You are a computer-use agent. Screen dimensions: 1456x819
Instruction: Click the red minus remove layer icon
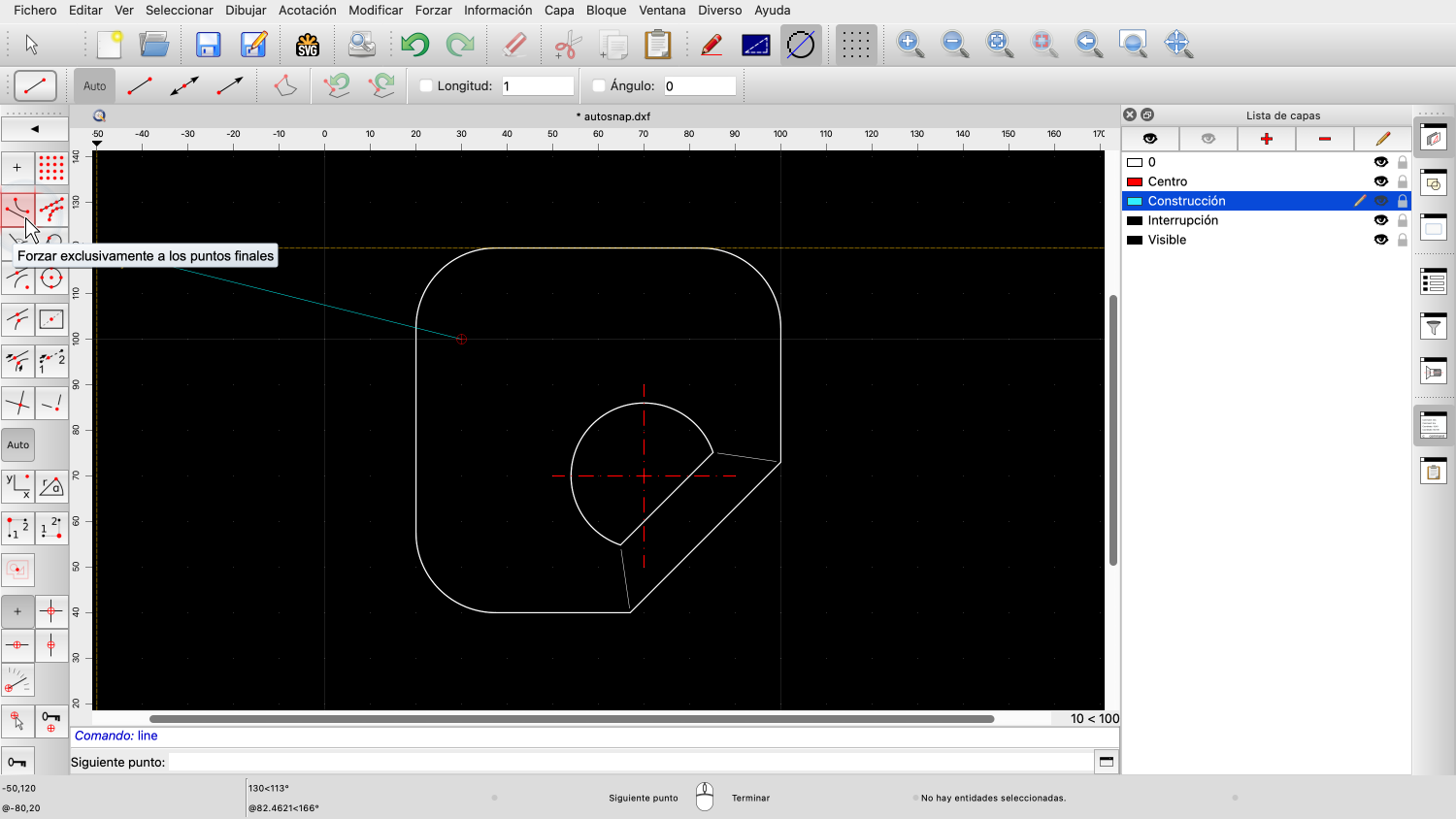coord(1324,139)
